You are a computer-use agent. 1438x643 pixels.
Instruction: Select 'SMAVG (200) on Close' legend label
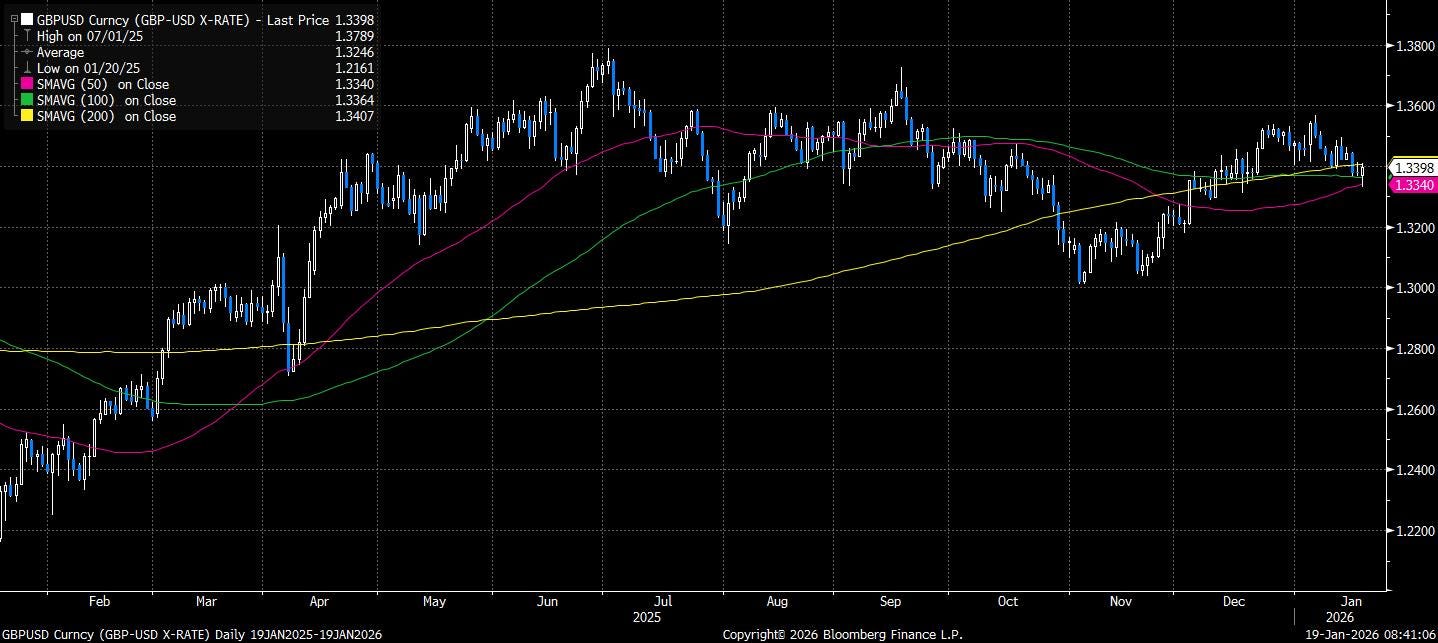(x=106, y=116)
